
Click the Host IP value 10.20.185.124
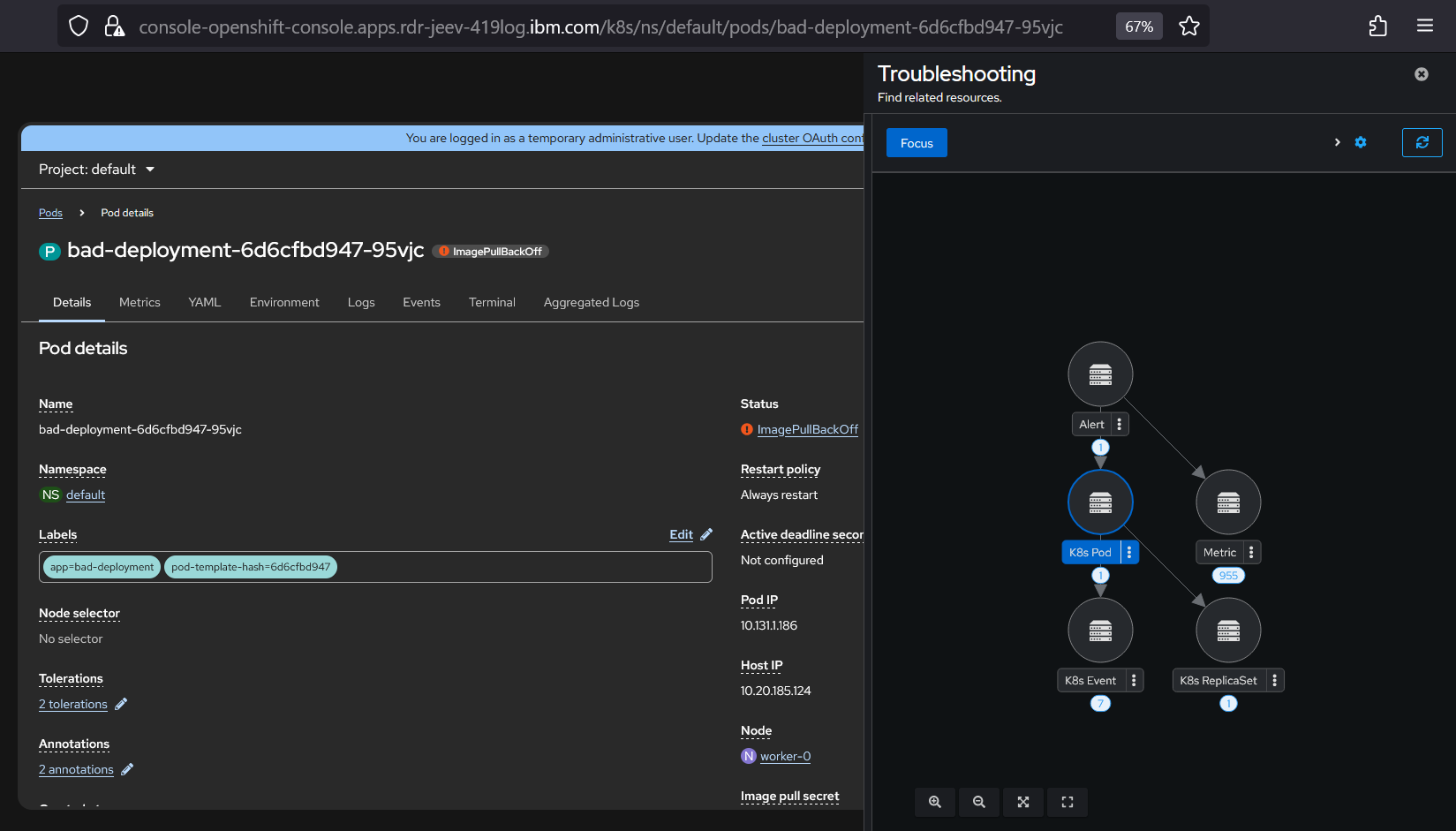pos(776,691)
